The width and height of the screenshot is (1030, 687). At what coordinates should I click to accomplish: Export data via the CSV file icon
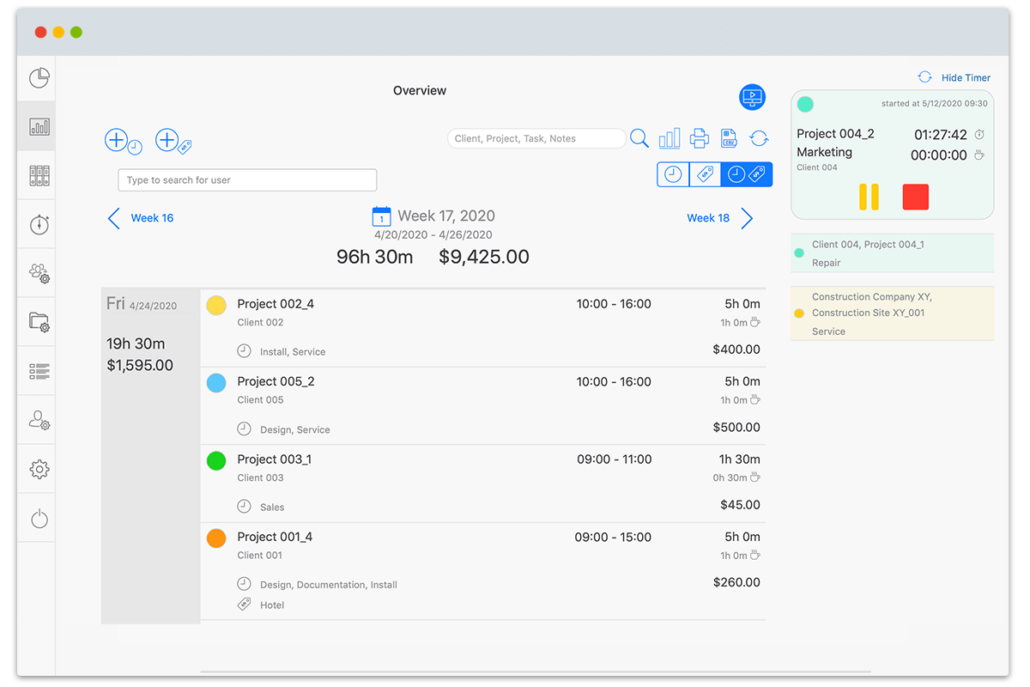[x=729, y=138]
